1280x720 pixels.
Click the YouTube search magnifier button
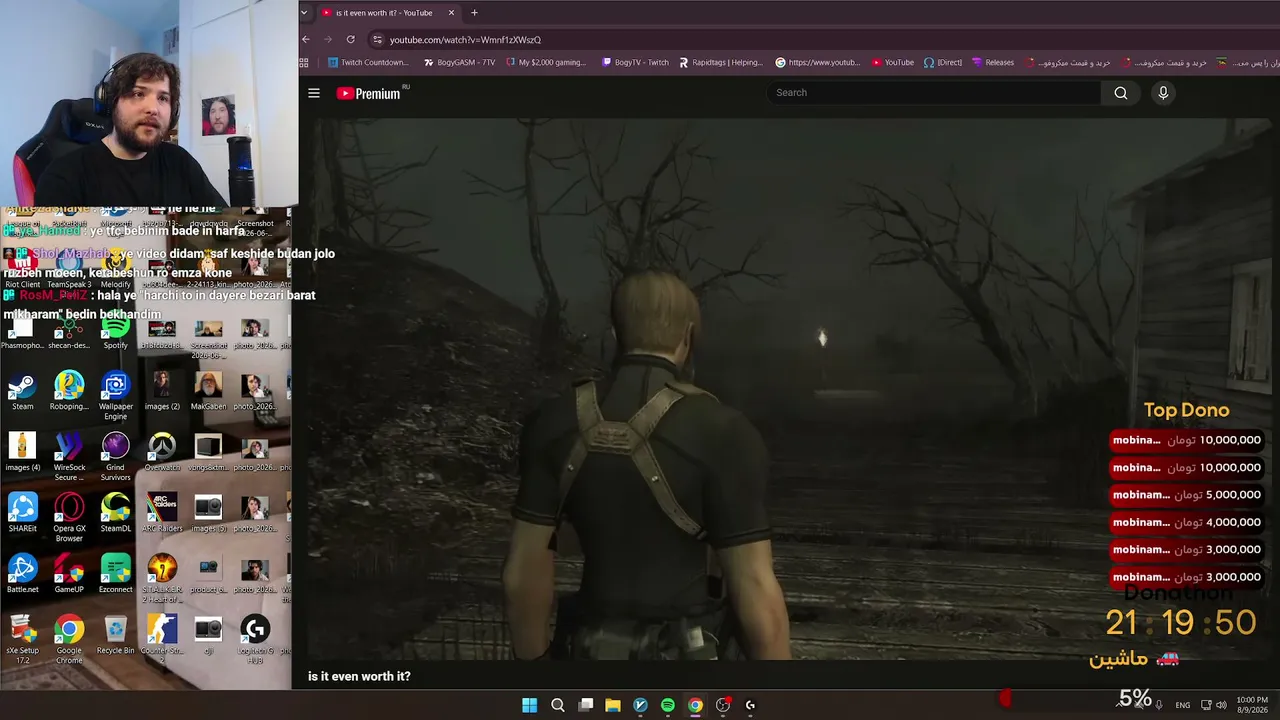click(1121, 93)
